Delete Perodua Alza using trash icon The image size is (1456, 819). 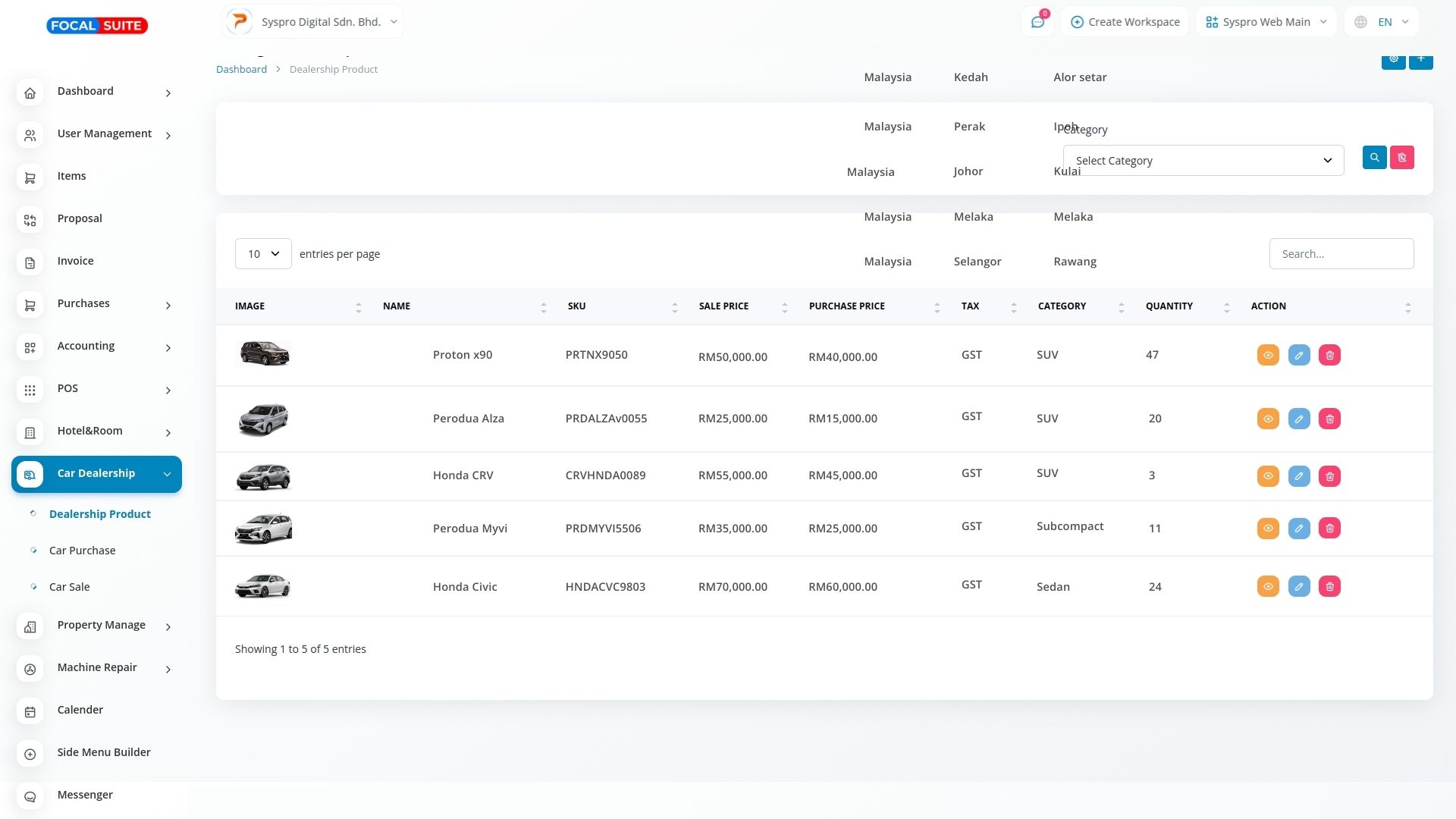[x=1329, y=419]
